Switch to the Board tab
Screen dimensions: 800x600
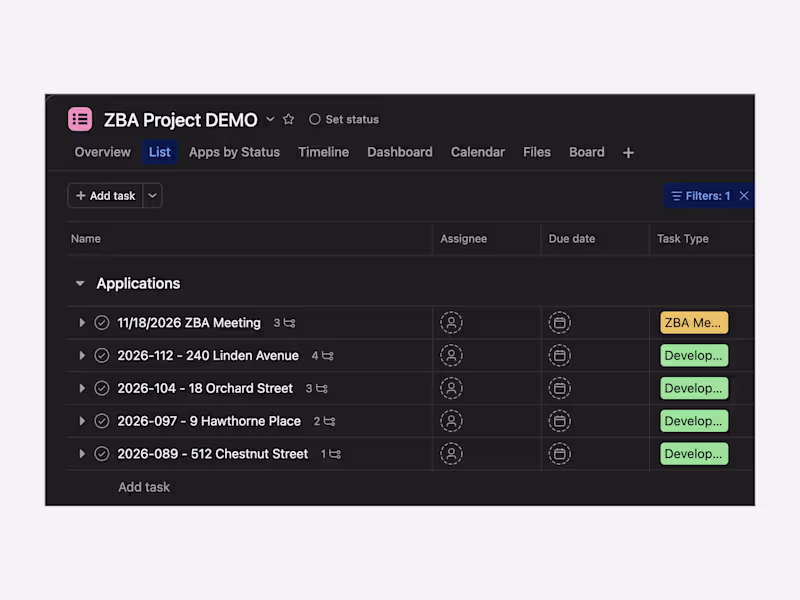(587, 152)
